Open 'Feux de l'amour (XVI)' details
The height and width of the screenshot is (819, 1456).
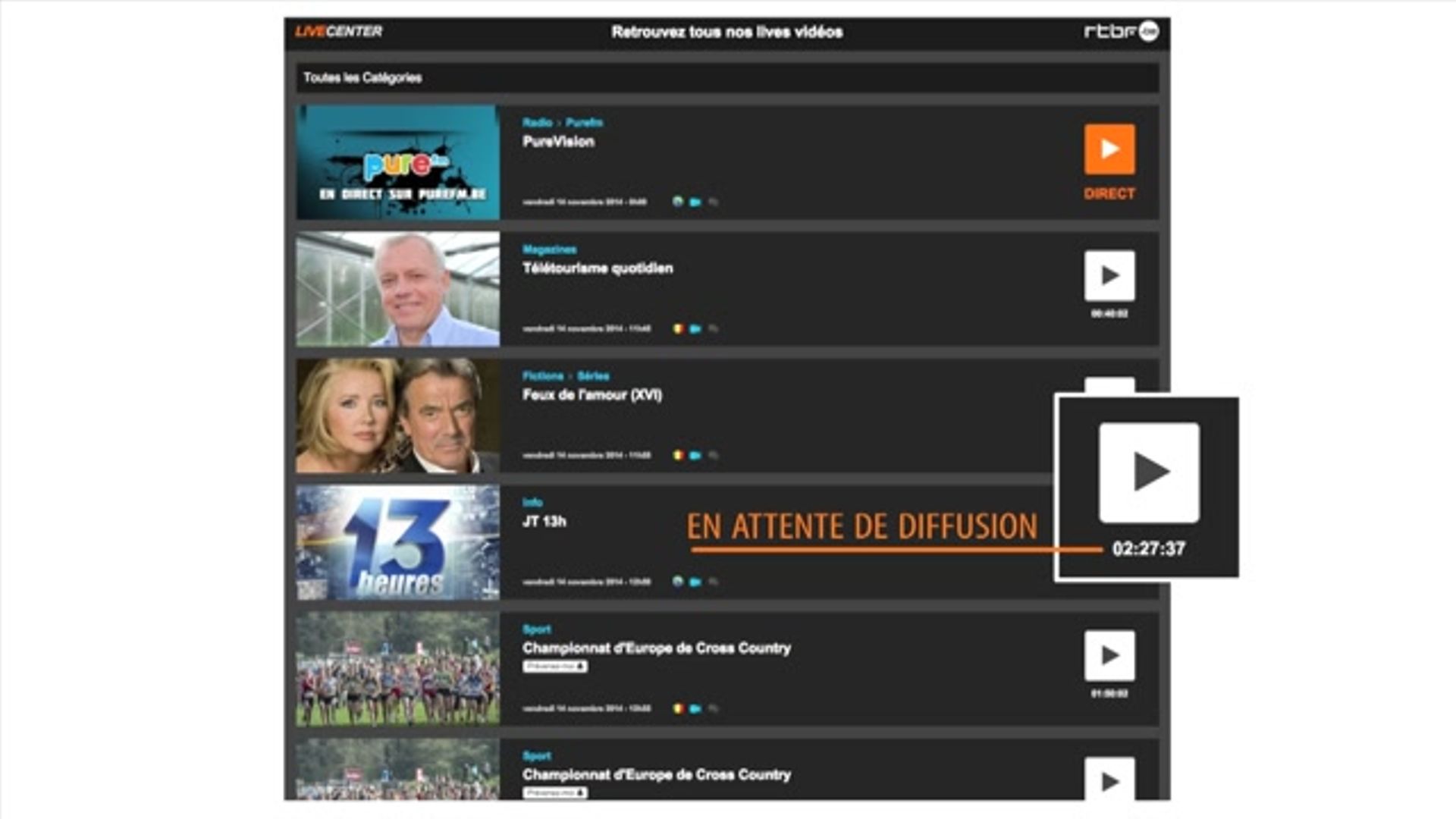click(x=592, y=394)
